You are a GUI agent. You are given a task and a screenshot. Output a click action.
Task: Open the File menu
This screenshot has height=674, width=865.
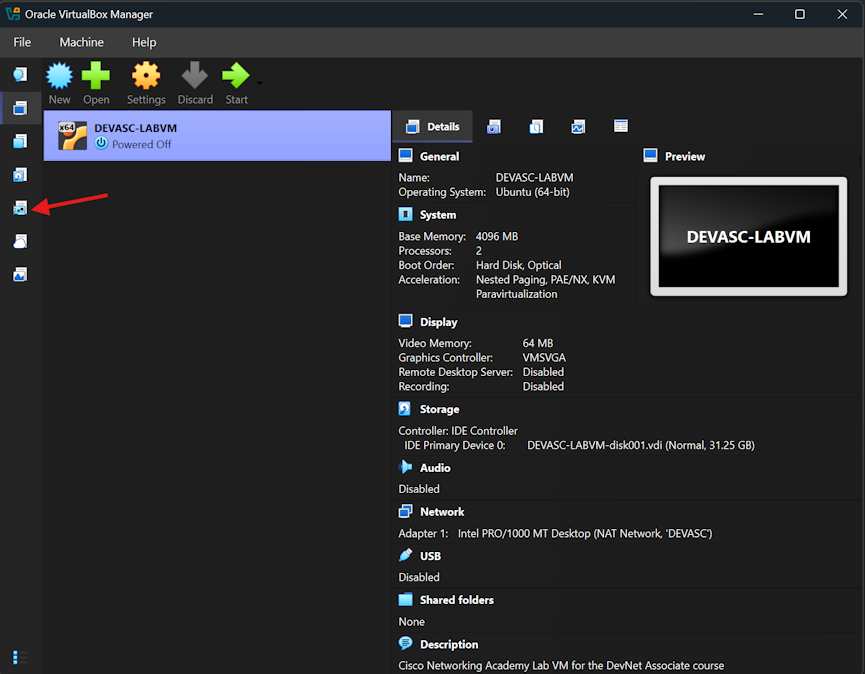coord(21,42)
